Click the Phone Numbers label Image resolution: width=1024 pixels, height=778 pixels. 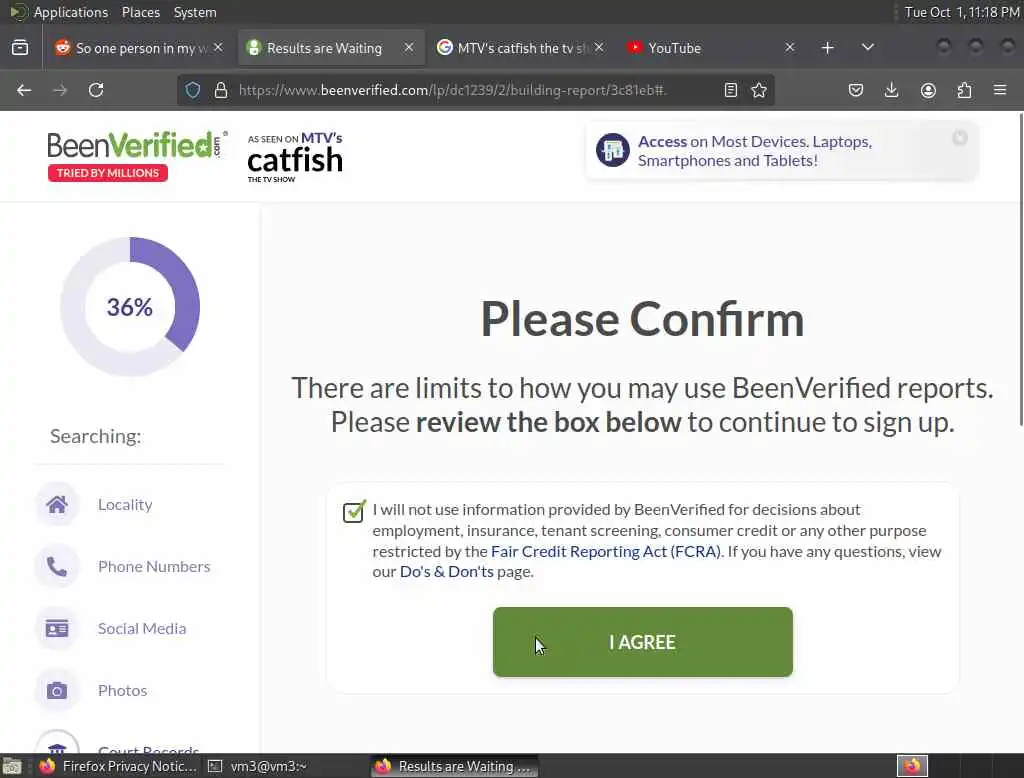[154, 566]
